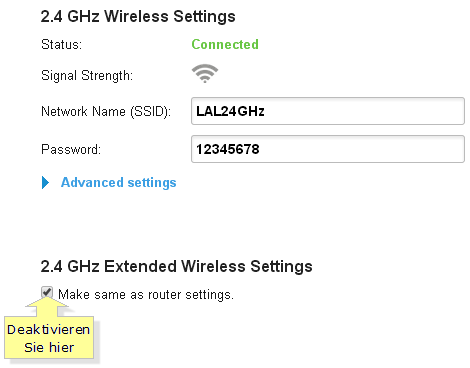Click the Sie hier text in the callout

point(49,347)
